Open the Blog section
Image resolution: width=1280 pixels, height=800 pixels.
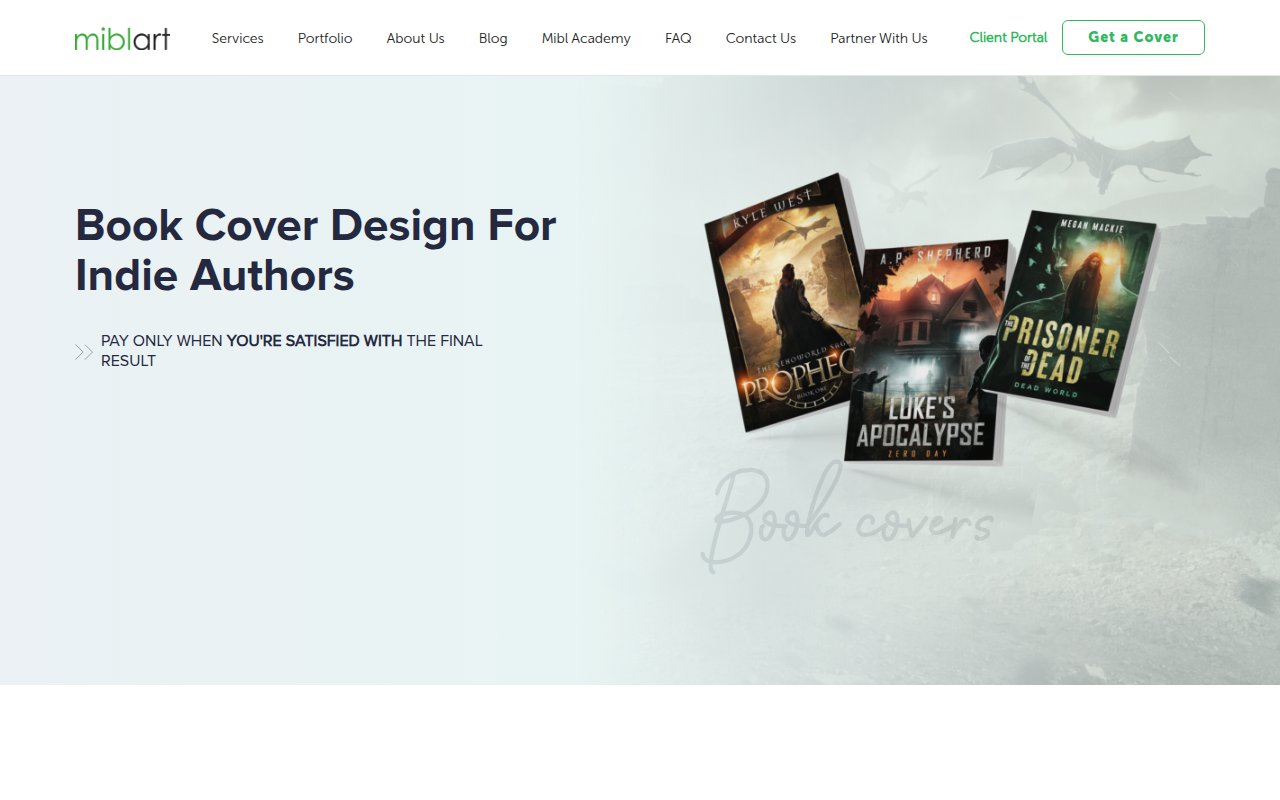pos(493,38)
